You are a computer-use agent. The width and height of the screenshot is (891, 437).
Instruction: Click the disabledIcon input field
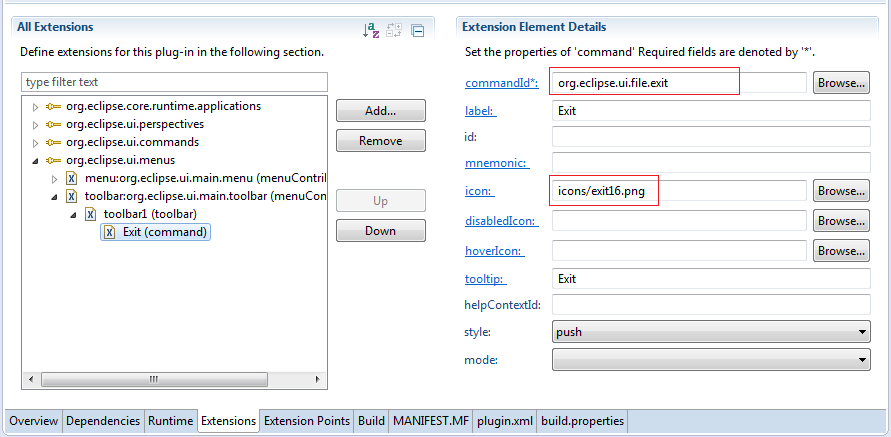pos(679,220)
